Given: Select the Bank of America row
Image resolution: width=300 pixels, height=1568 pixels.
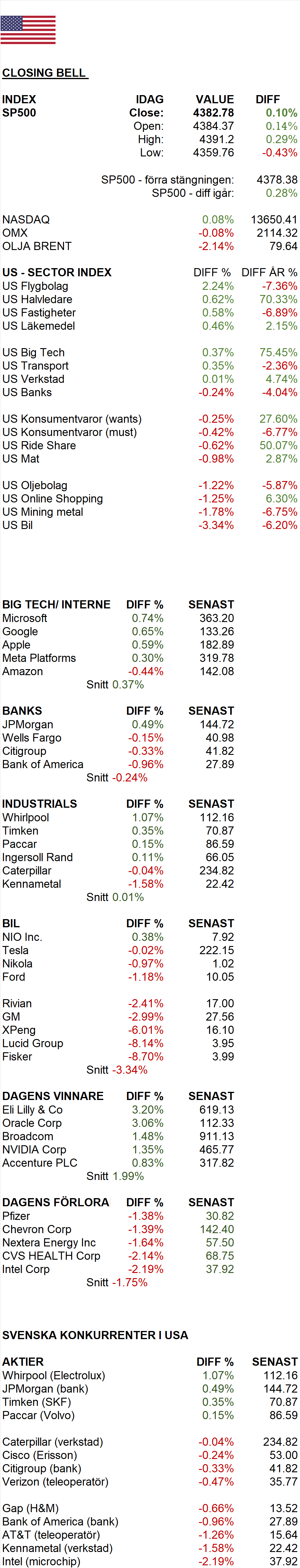Looking at the screenshot, I should (x=118, y=764).
